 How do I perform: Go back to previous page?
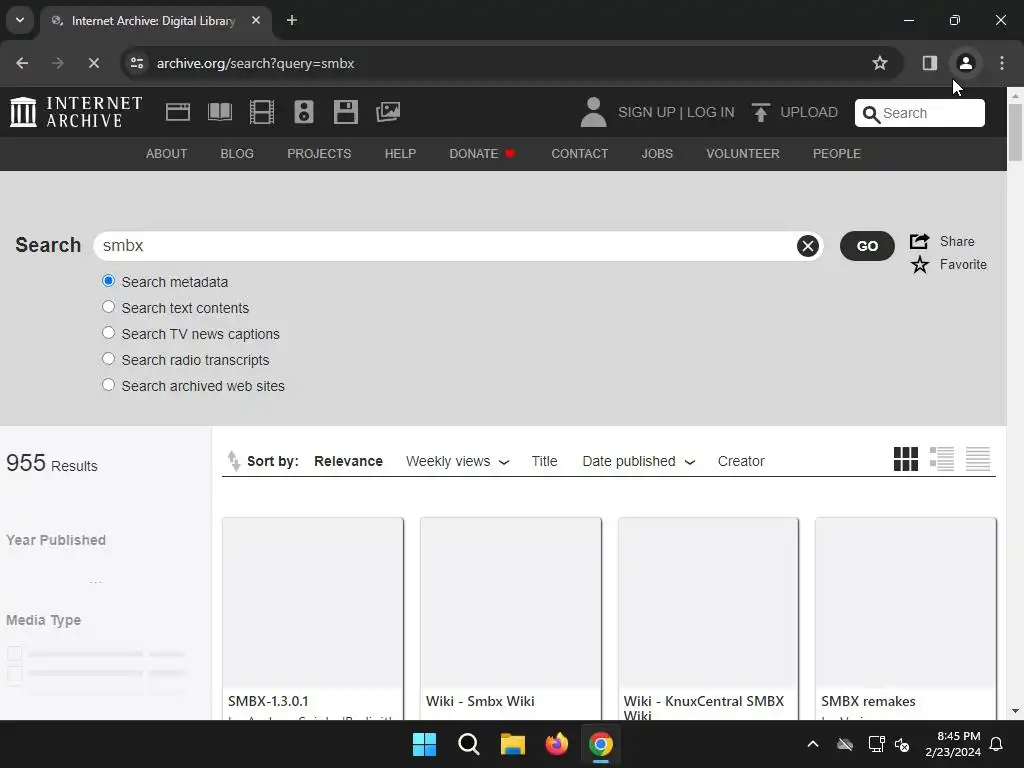pos(22,63)
